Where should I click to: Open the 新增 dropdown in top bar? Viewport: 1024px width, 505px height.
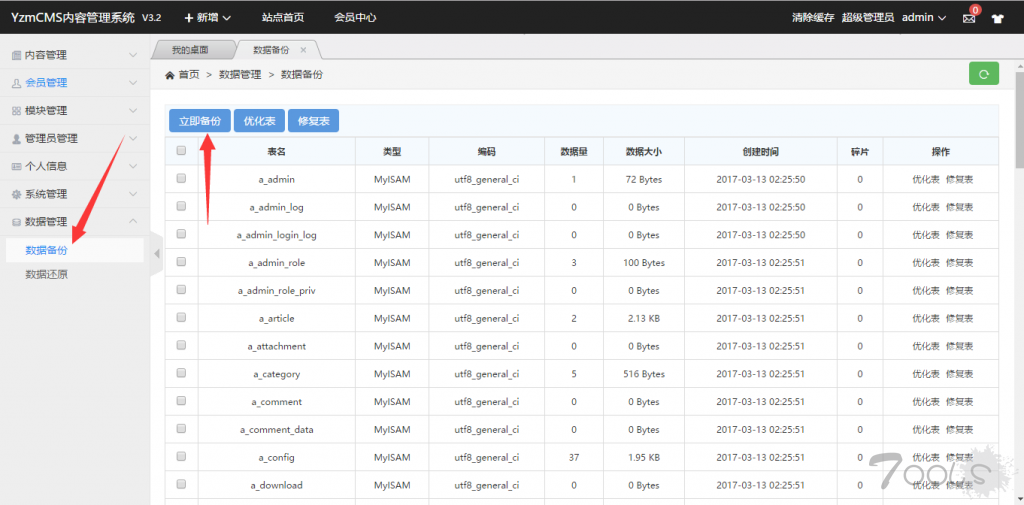click(208, 18)
